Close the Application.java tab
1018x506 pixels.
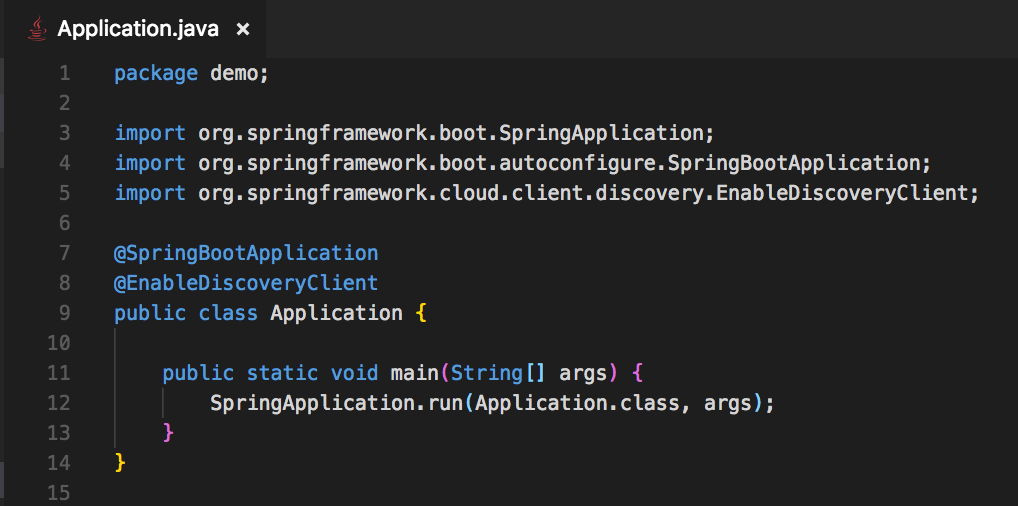tap(242, 30)
